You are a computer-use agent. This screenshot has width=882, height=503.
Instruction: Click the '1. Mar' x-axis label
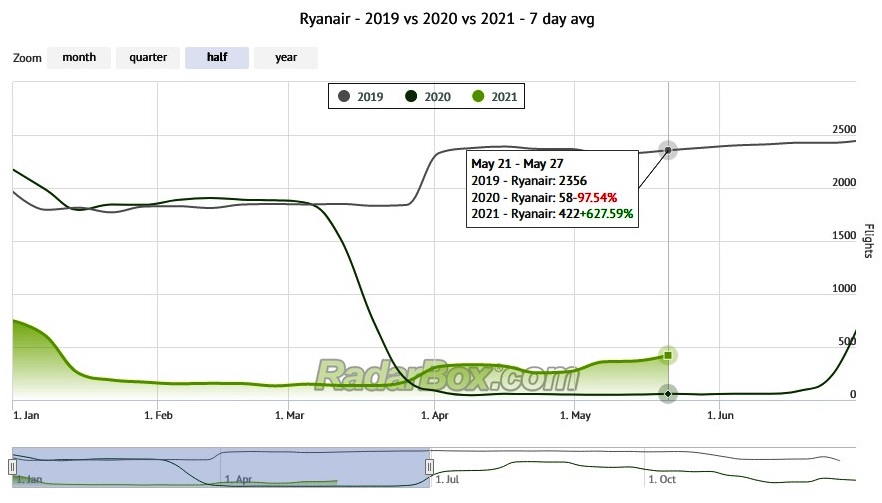(289, 415)
